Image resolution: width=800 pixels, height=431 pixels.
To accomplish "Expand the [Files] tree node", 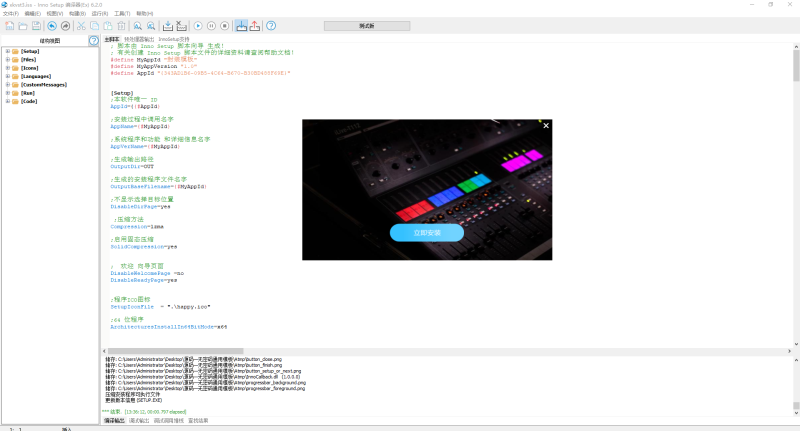I will 8,60.
